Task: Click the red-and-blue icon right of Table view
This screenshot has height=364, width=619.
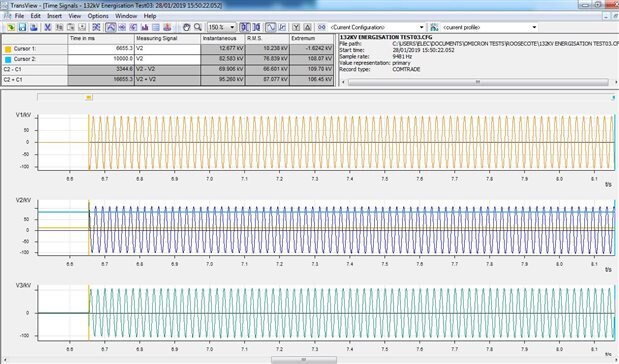Action: pyautogui.click(x=167, y=27)
